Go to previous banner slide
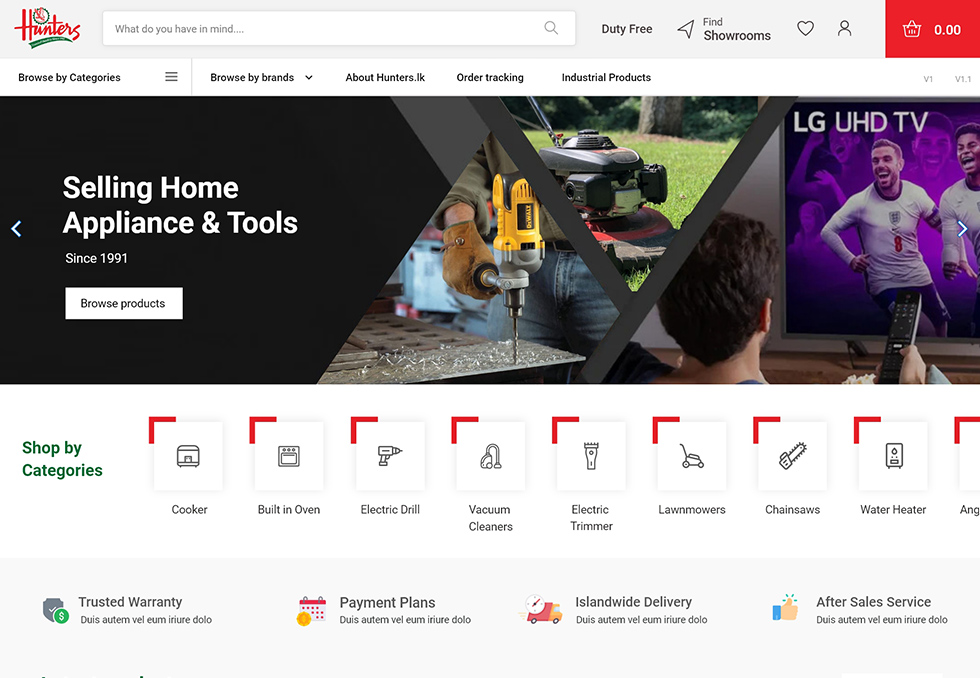 click(16, 229)
